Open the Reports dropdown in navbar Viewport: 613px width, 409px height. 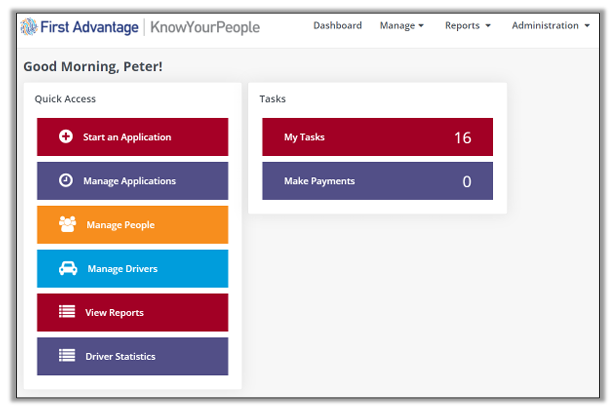coord(468,26)
